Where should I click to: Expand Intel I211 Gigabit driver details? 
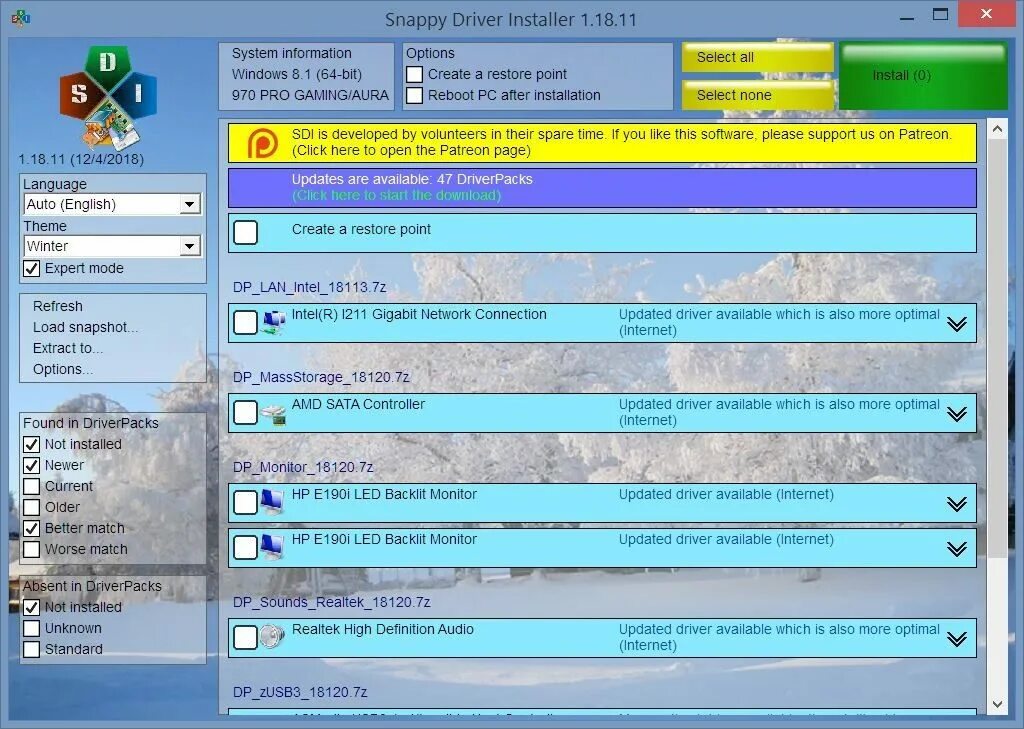tap(957, 324)
